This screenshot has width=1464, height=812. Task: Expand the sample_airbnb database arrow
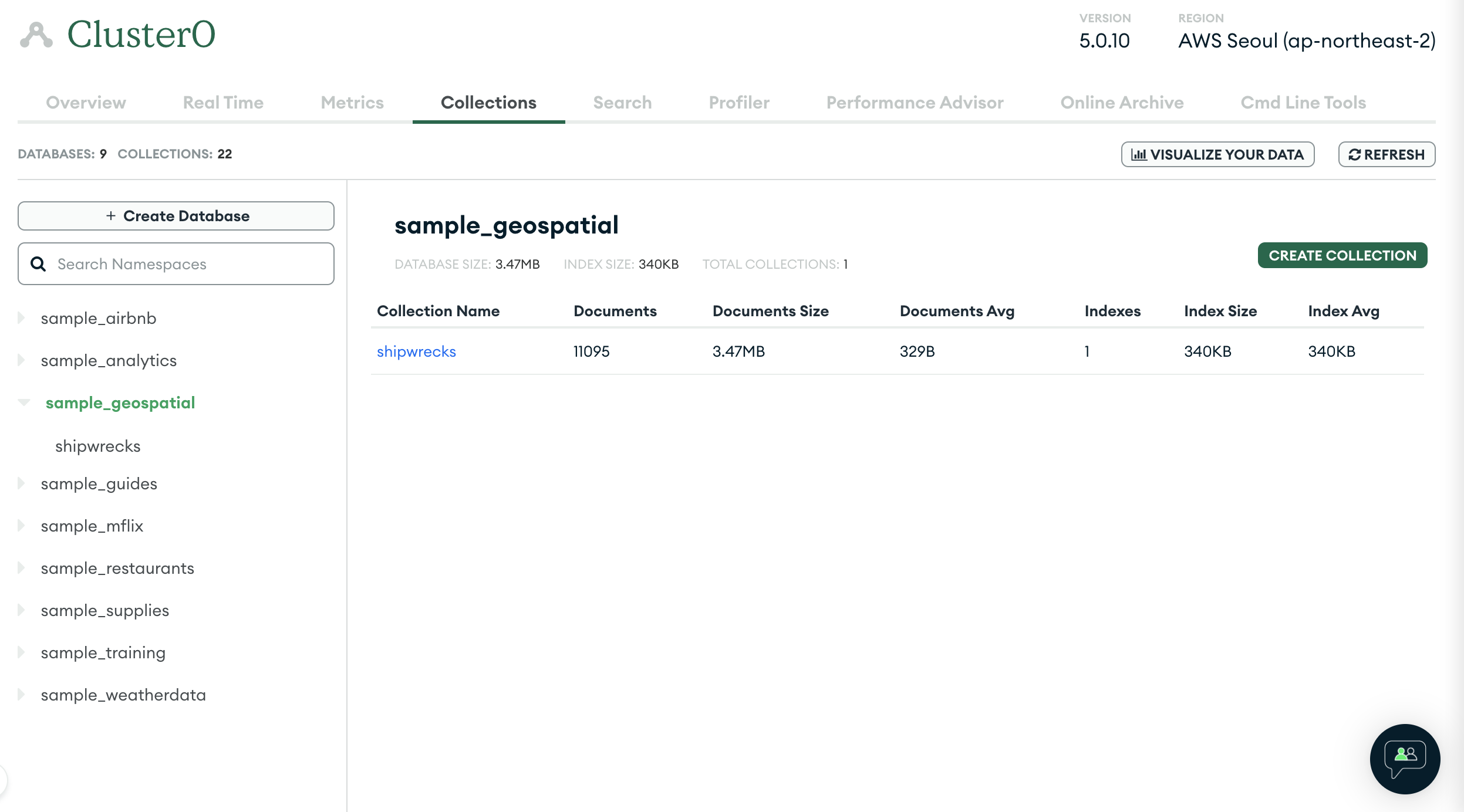(22, 318)
